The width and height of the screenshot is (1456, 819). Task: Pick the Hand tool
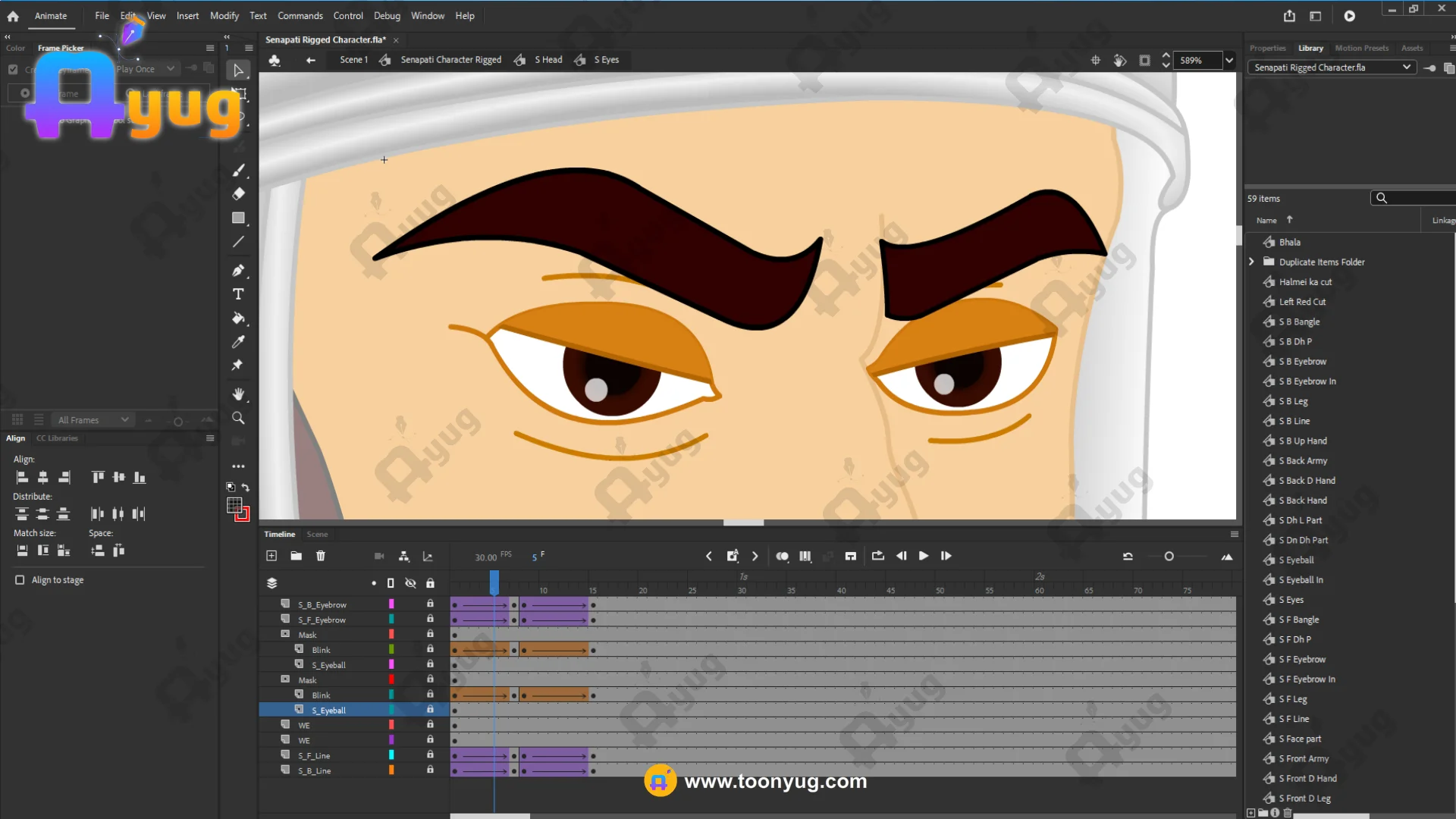click(238, 394)
